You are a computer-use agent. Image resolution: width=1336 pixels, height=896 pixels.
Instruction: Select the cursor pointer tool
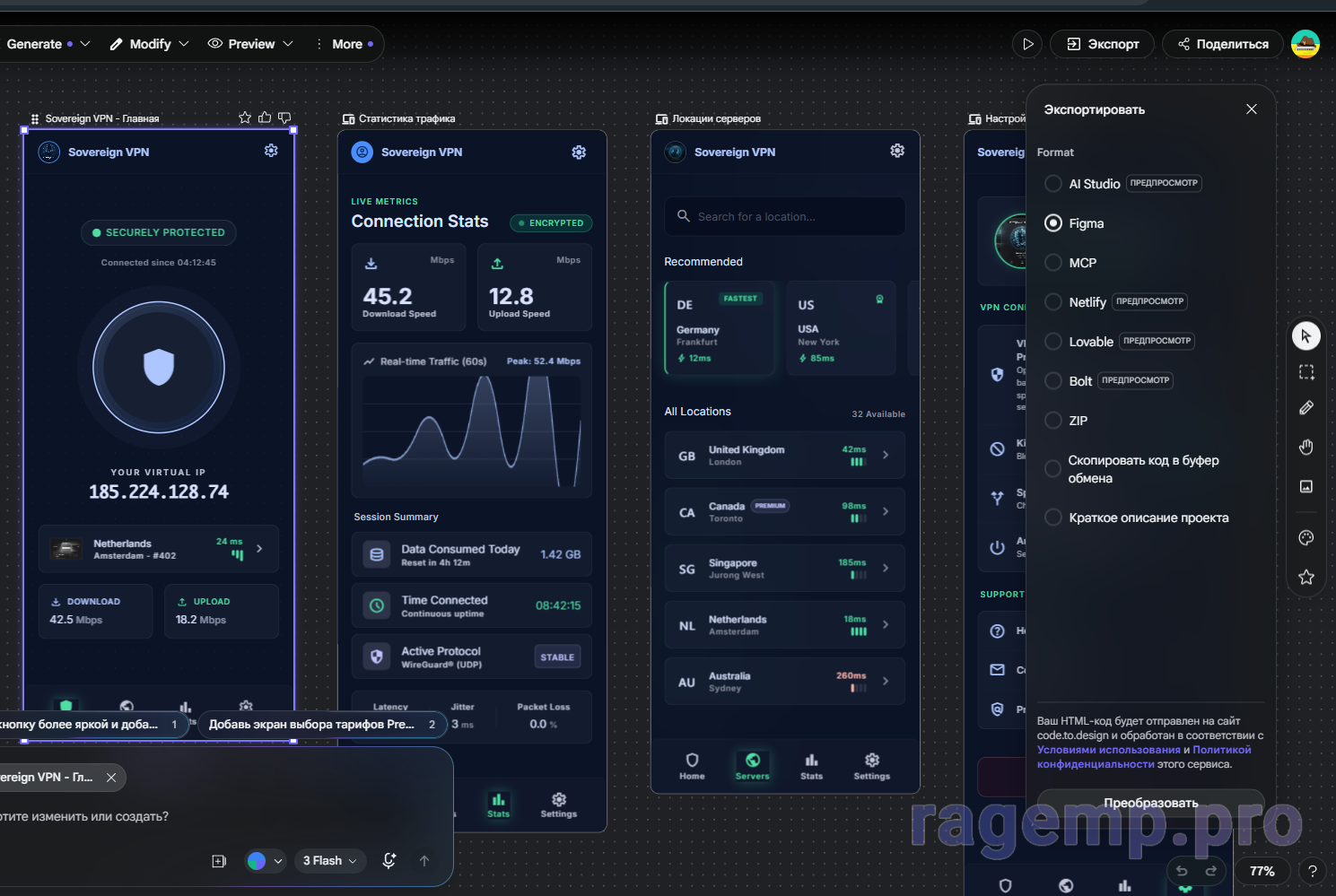pos(1306,336)
